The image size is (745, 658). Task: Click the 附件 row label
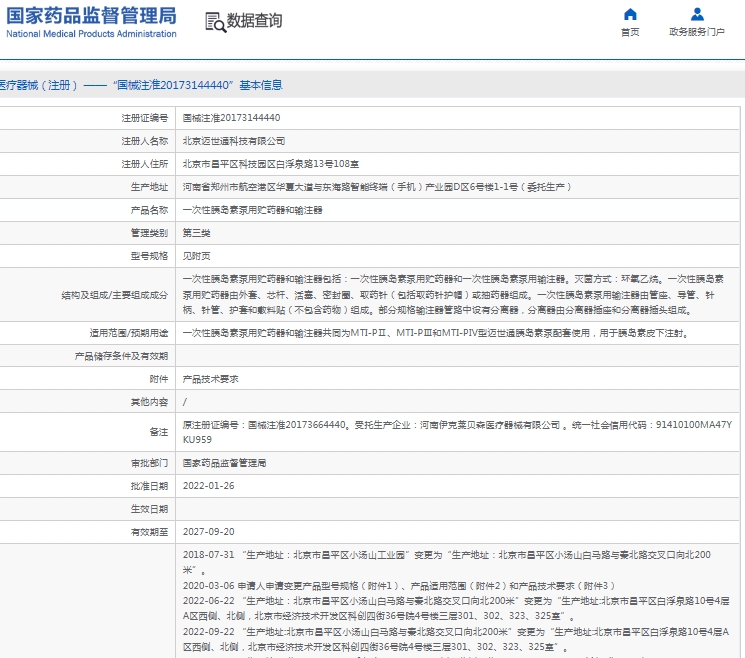tap(159, 379)
